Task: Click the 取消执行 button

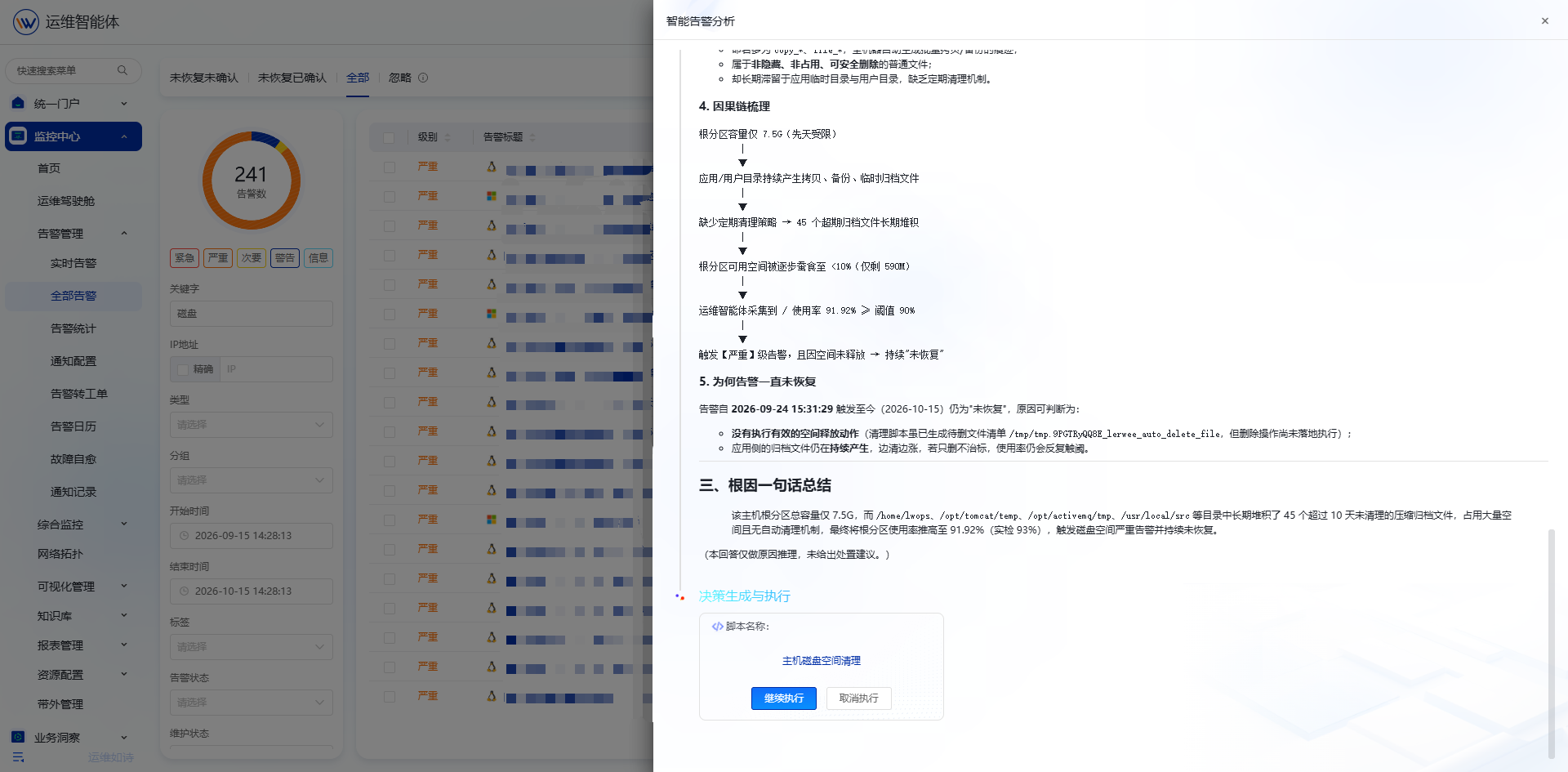Action: point(859,698)
